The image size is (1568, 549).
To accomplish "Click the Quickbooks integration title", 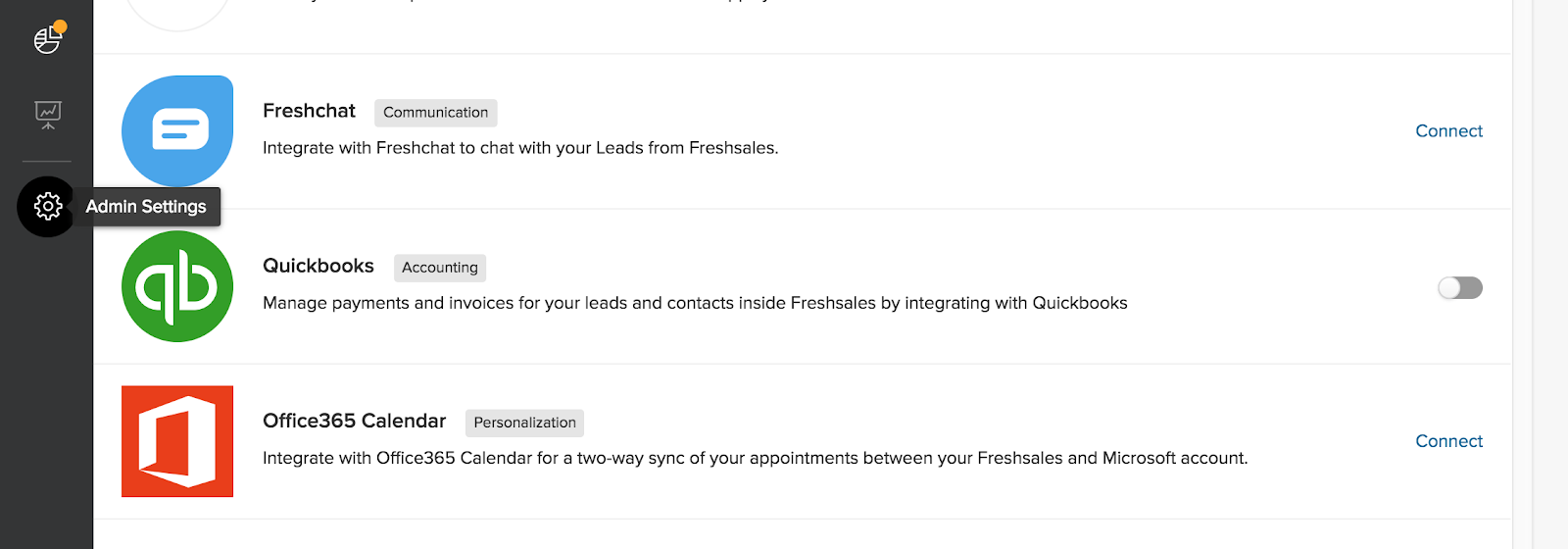I will (x=318, y=266).
